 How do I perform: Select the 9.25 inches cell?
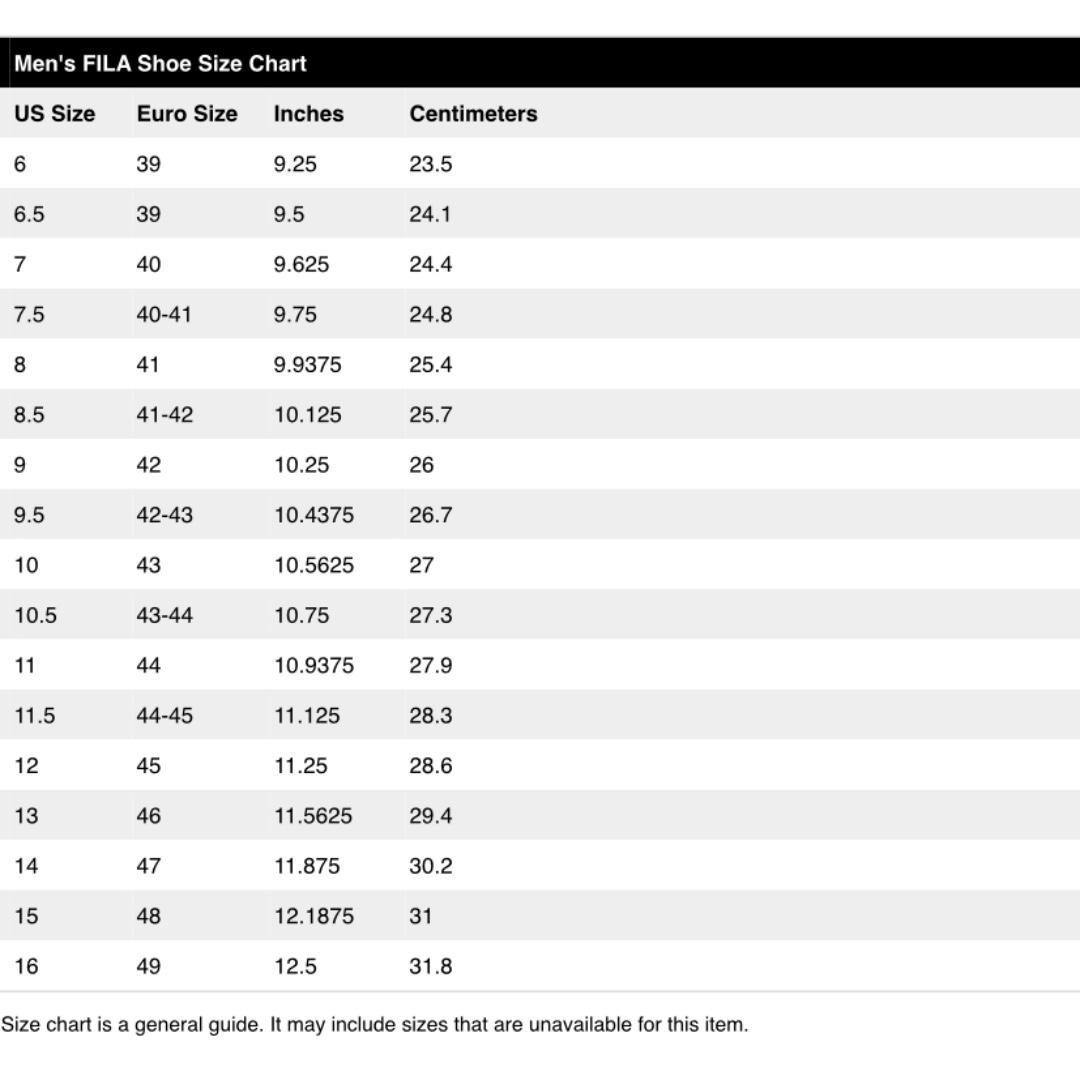[x=295, y=164]
